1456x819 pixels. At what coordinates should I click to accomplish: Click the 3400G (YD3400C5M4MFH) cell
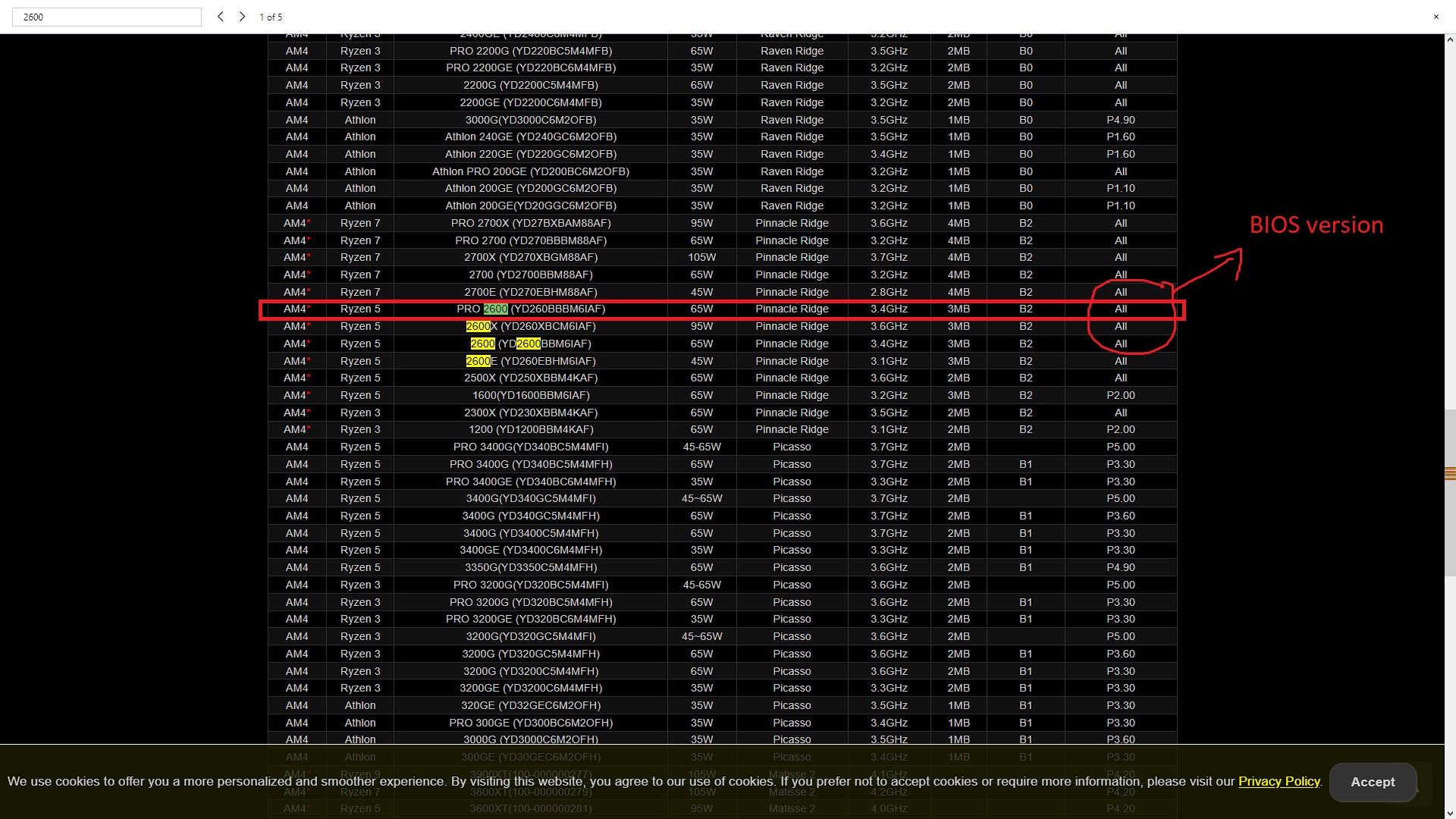[531, 533]
